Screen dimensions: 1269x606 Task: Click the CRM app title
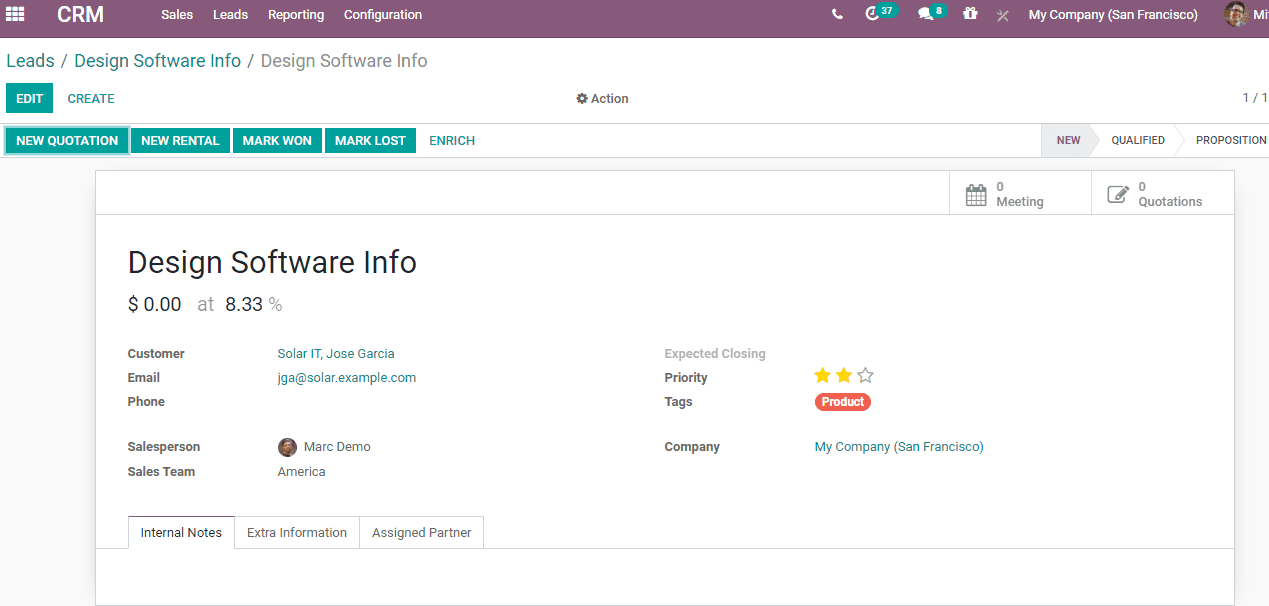80,15
